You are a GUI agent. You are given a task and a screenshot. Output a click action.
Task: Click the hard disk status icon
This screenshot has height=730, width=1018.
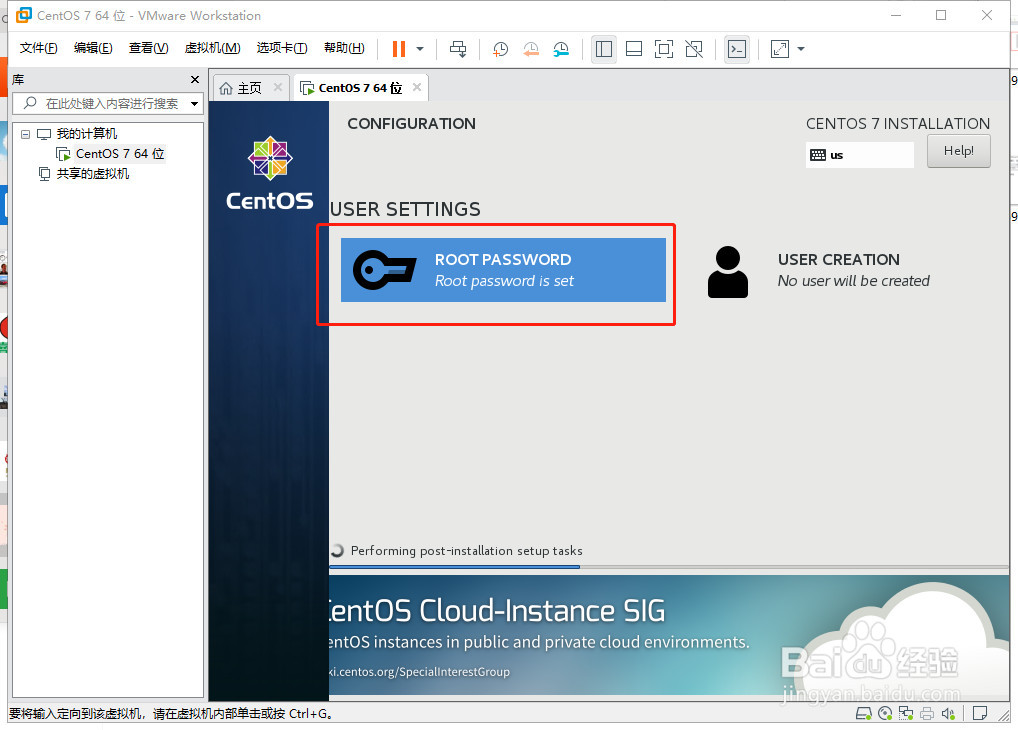coord(863,714)
